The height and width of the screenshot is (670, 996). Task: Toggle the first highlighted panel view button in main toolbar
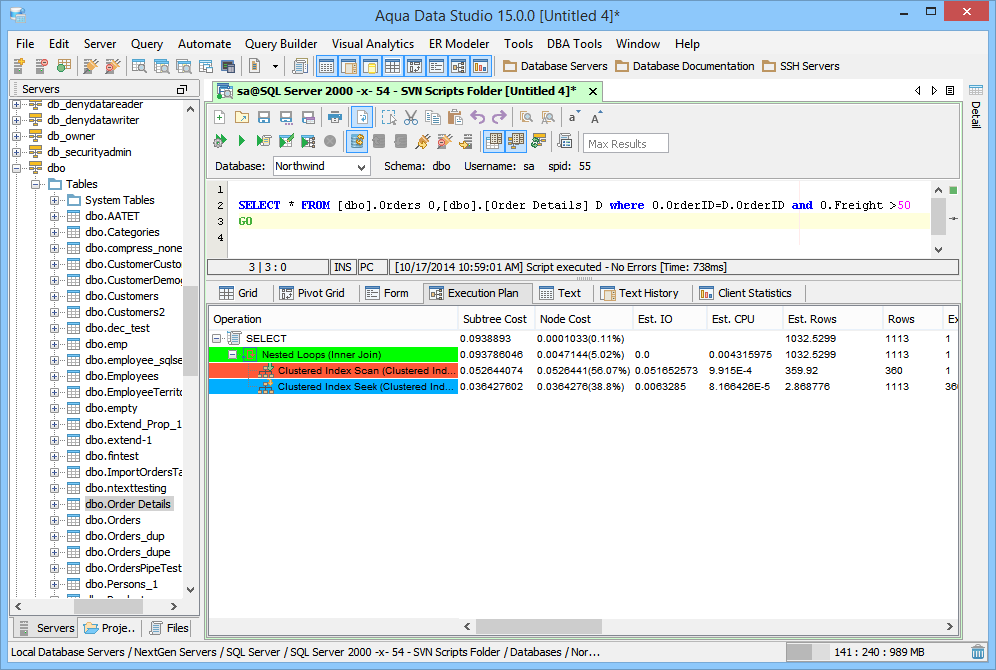pos(326,66)
